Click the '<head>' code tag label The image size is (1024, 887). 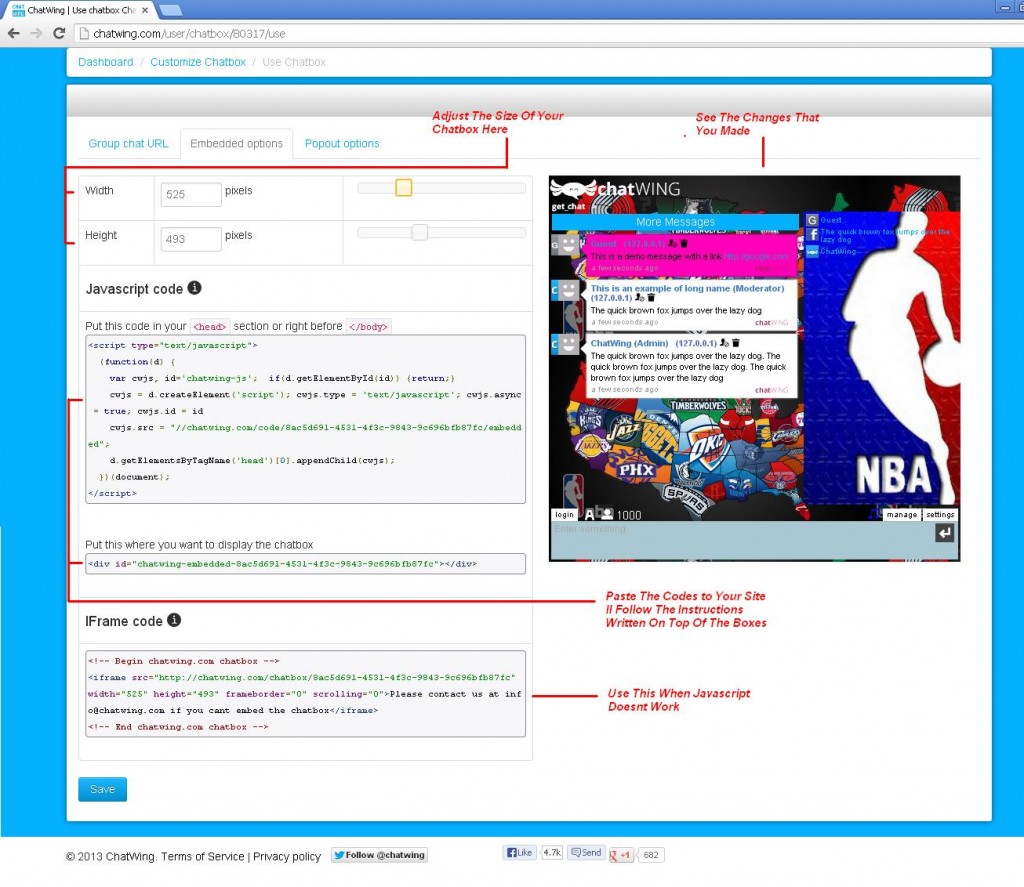(x=210, y=327)
